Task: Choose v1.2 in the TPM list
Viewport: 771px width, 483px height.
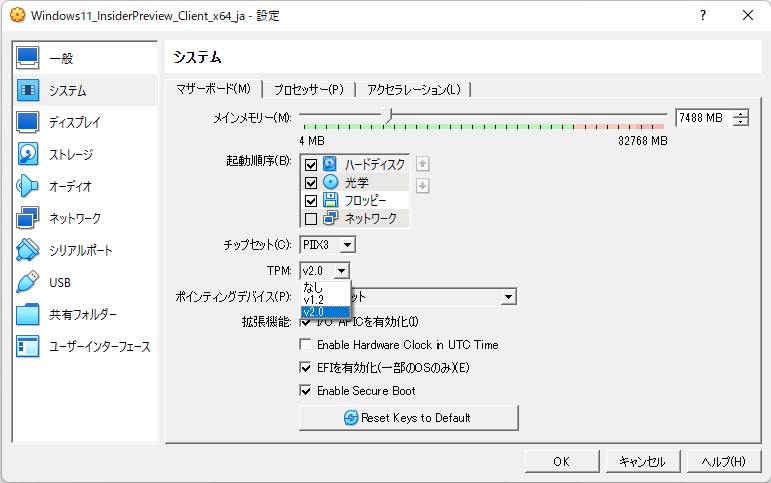Action: (x=325, y=300)
